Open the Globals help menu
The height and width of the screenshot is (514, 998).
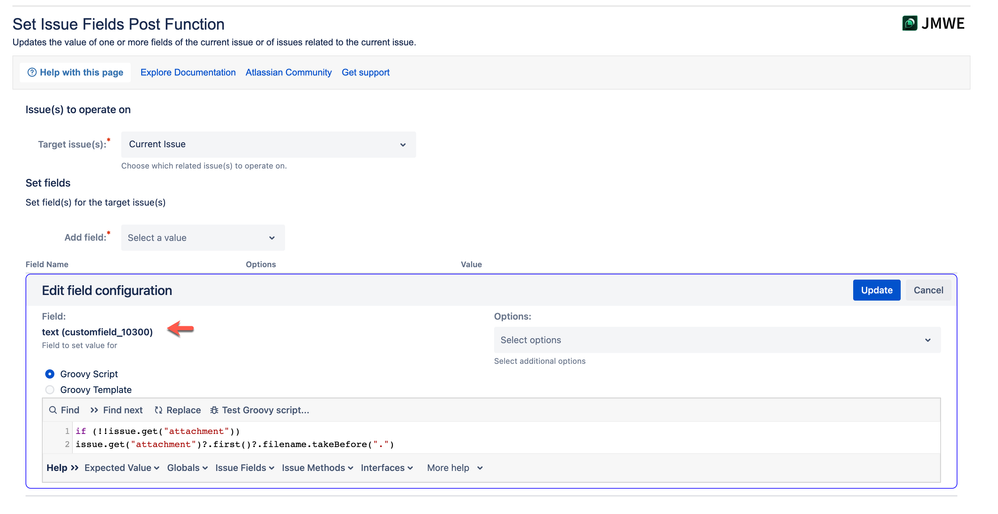click(x=187, y=468)
